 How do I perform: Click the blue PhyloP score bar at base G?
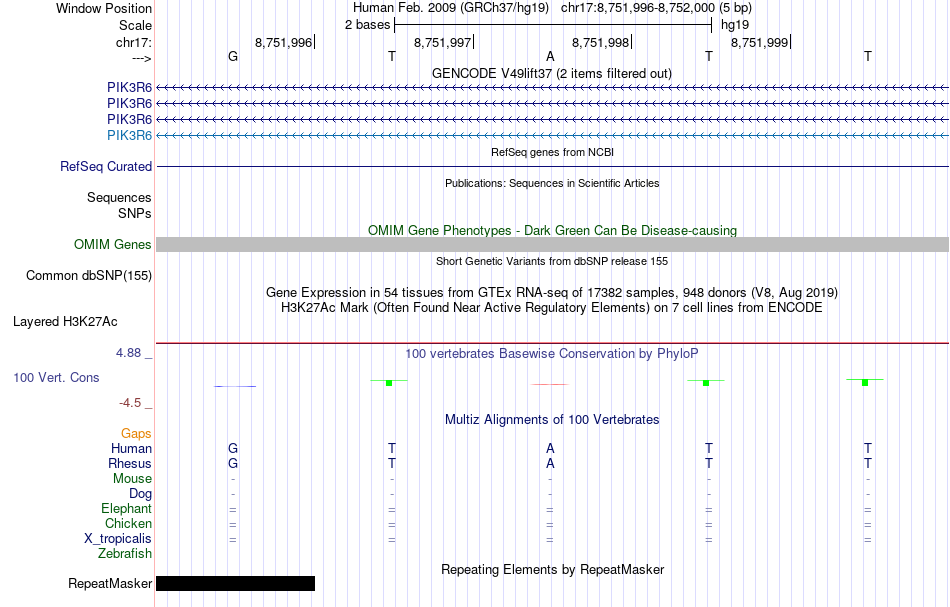(x=235, y=386)
